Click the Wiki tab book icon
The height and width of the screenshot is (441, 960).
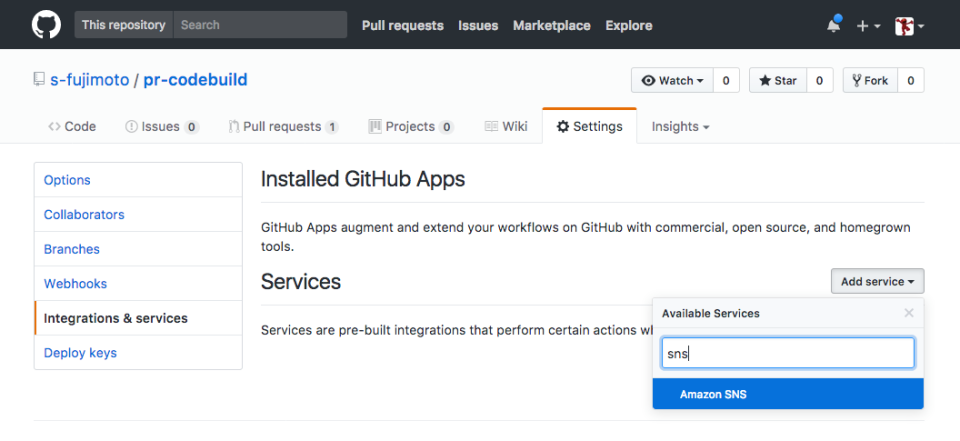(491, 126)
